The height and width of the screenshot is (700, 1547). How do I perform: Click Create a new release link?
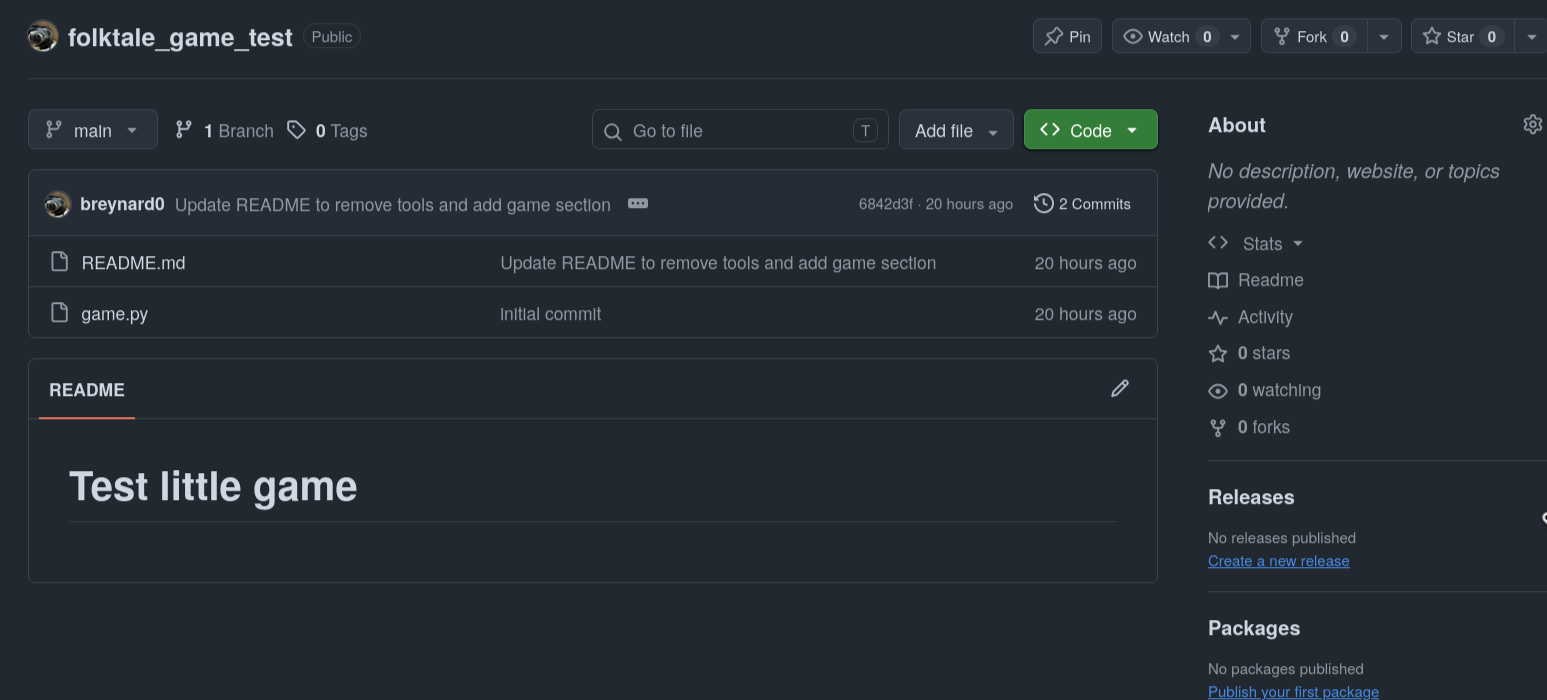click(1278, 561)
